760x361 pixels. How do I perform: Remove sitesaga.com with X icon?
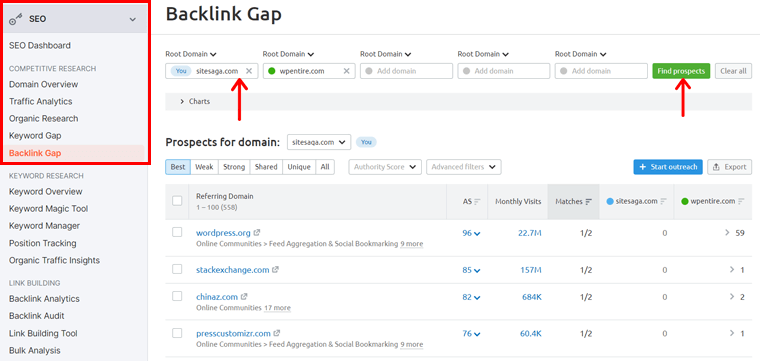click(249, 71)
